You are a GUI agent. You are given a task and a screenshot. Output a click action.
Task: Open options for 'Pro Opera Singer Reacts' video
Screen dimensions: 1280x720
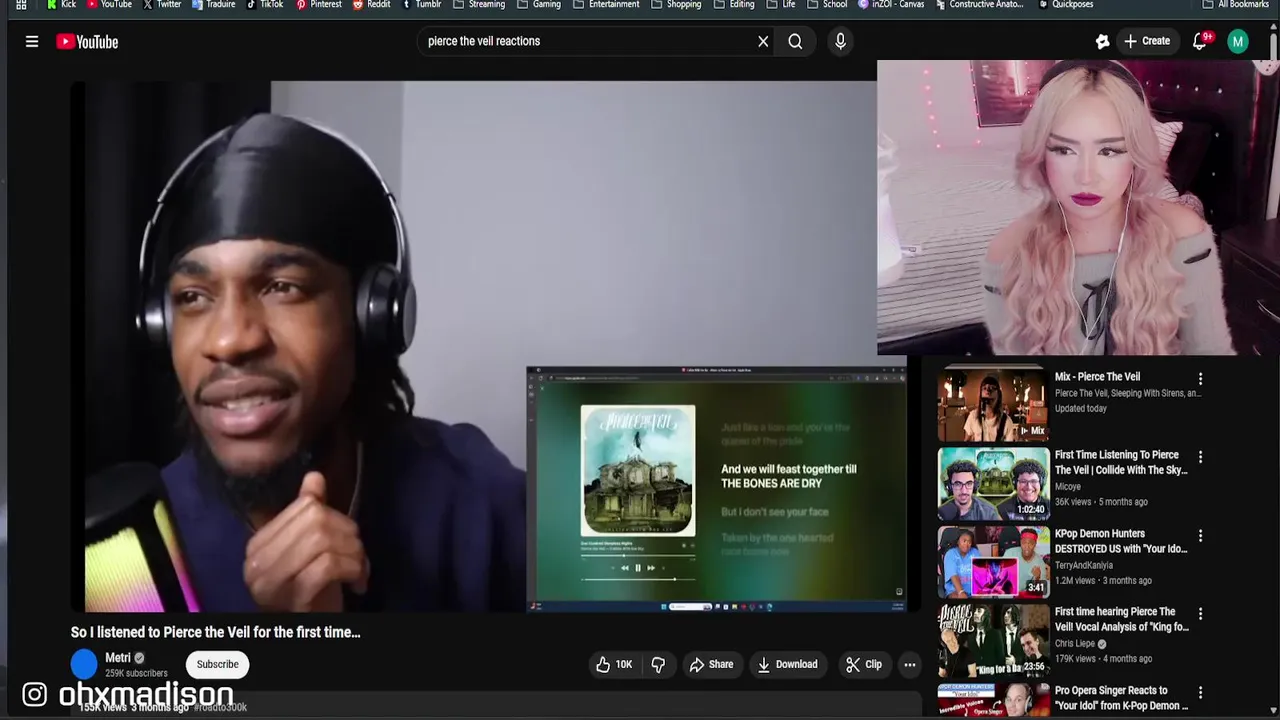click(1200, 692)
